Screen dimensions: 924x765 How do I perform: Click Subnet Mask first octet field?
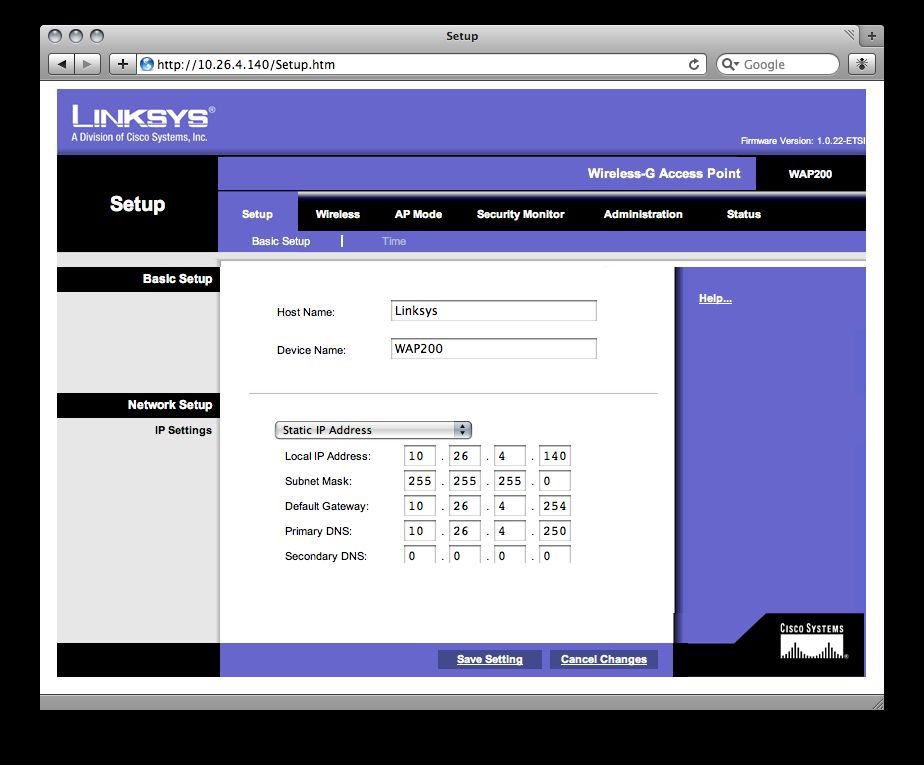(420, 481)
